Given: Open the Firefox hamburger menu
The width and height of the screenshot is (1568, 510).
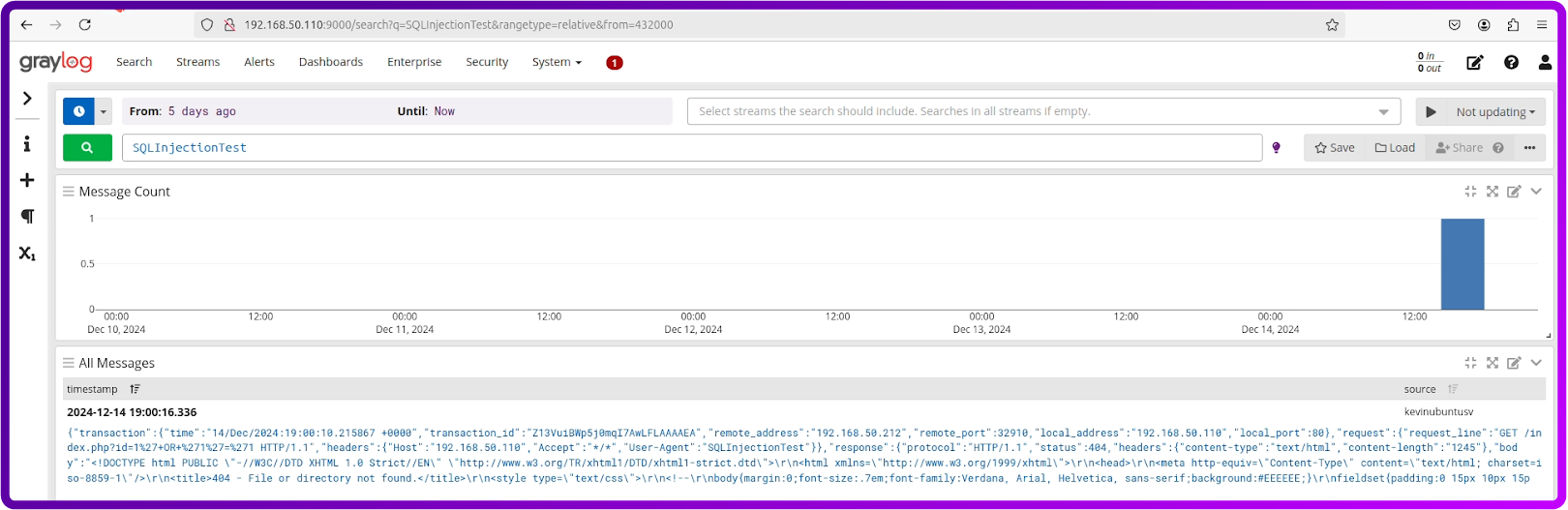Looking at the screenshot, I should pos(1542,25).
